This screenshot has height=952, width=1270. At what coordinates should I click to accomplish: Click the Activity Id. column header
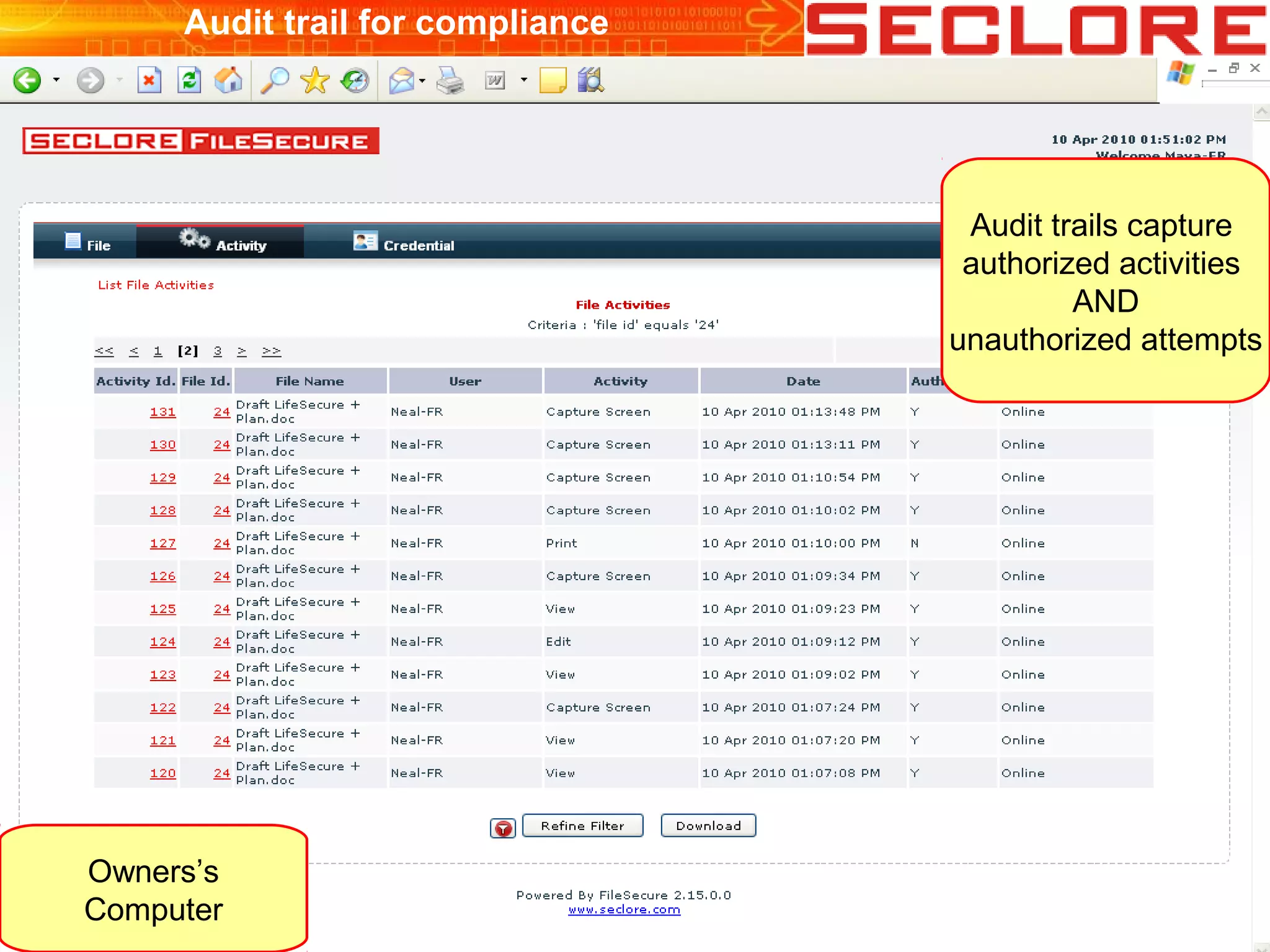coord(136,381)
